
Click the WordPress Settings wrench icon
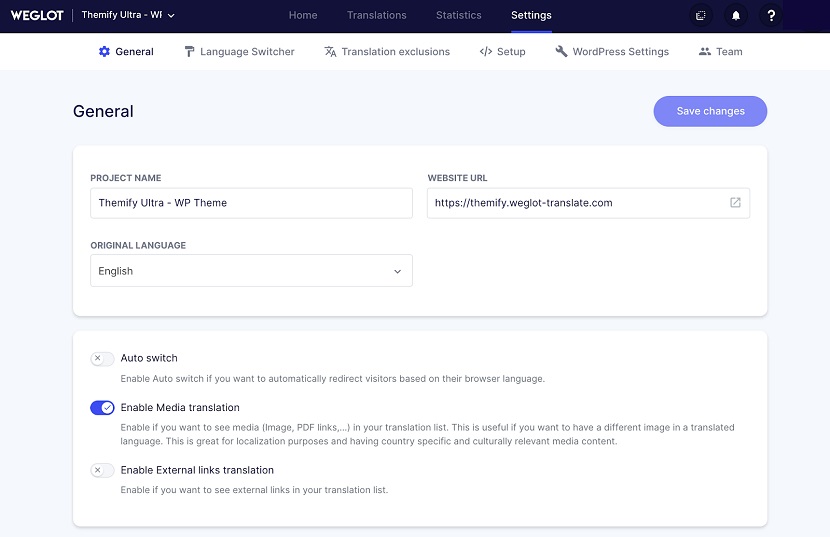pyautogui.click(x=561, y=51)
